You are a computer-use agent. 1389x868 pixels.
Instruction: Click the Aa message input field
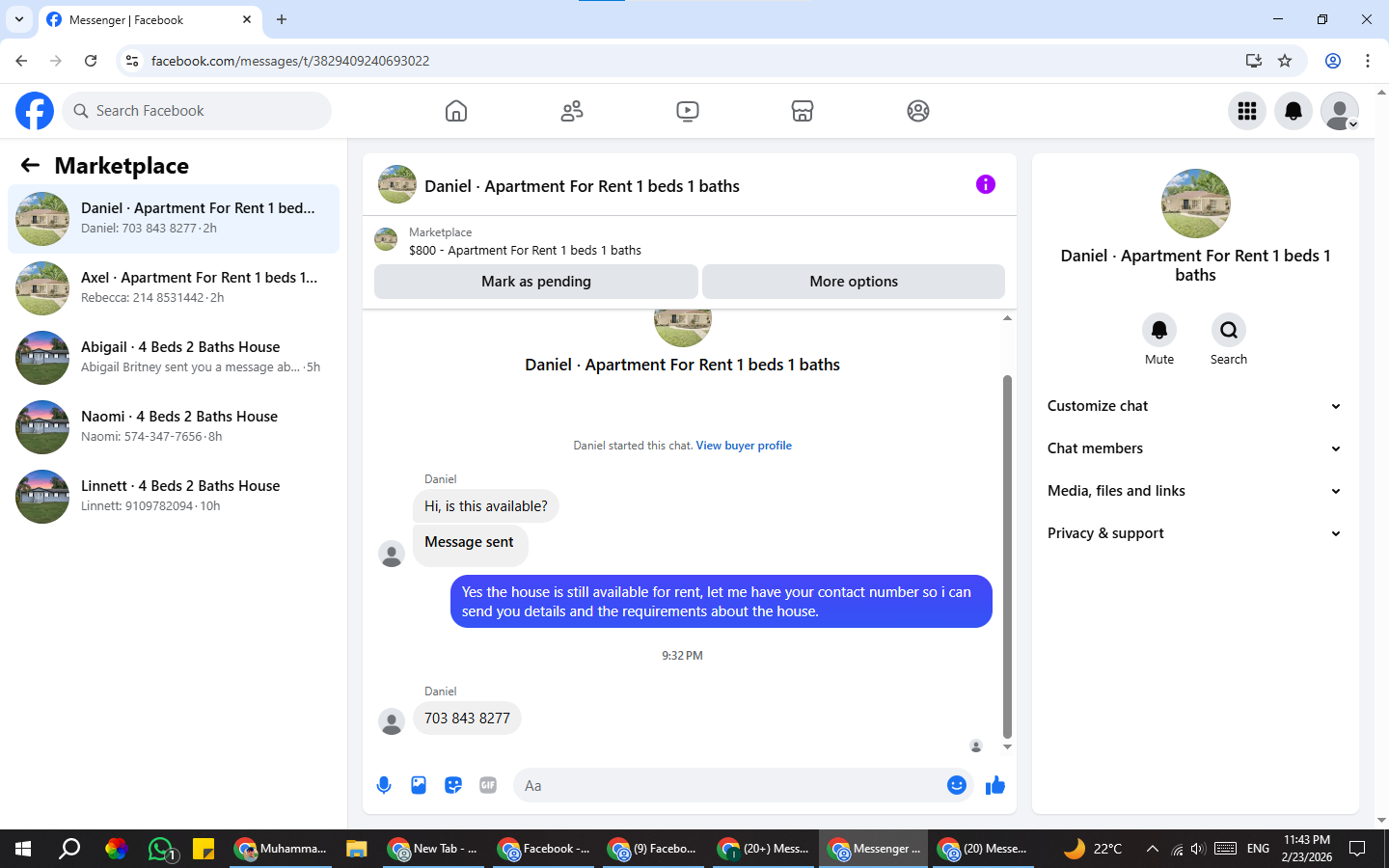[x=731, y=785]
